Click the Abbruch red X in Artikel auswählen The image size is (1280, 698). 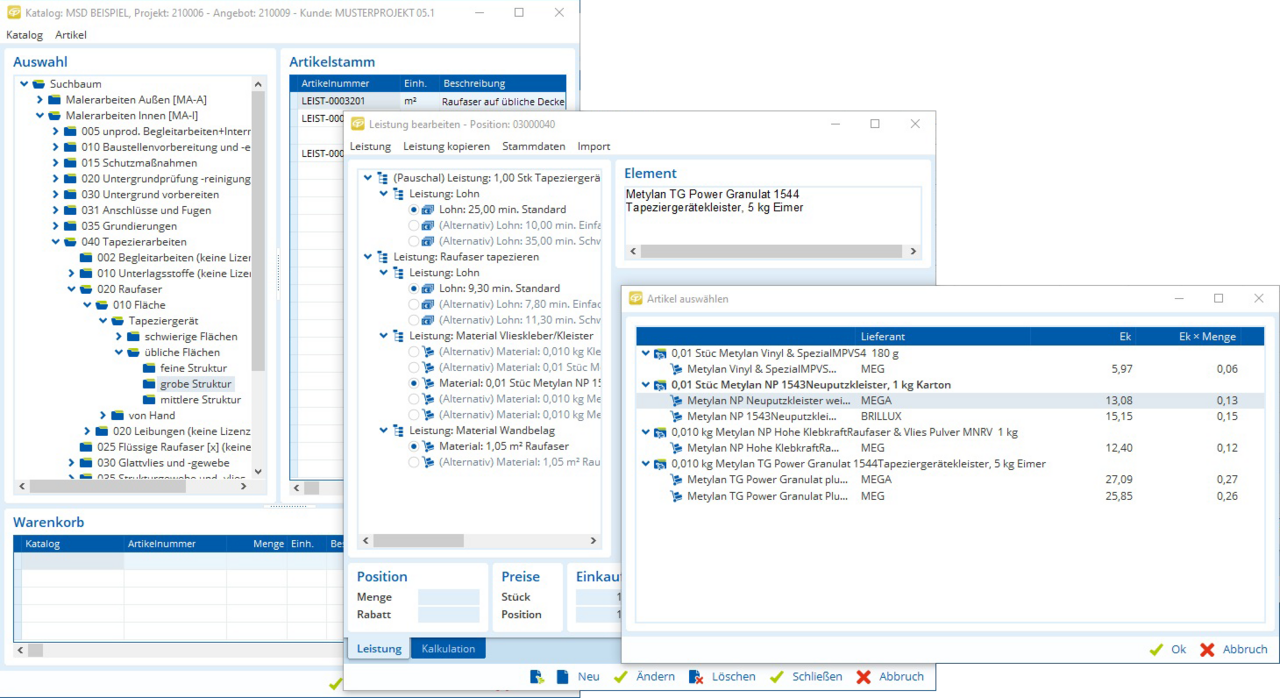[1207, 650]
